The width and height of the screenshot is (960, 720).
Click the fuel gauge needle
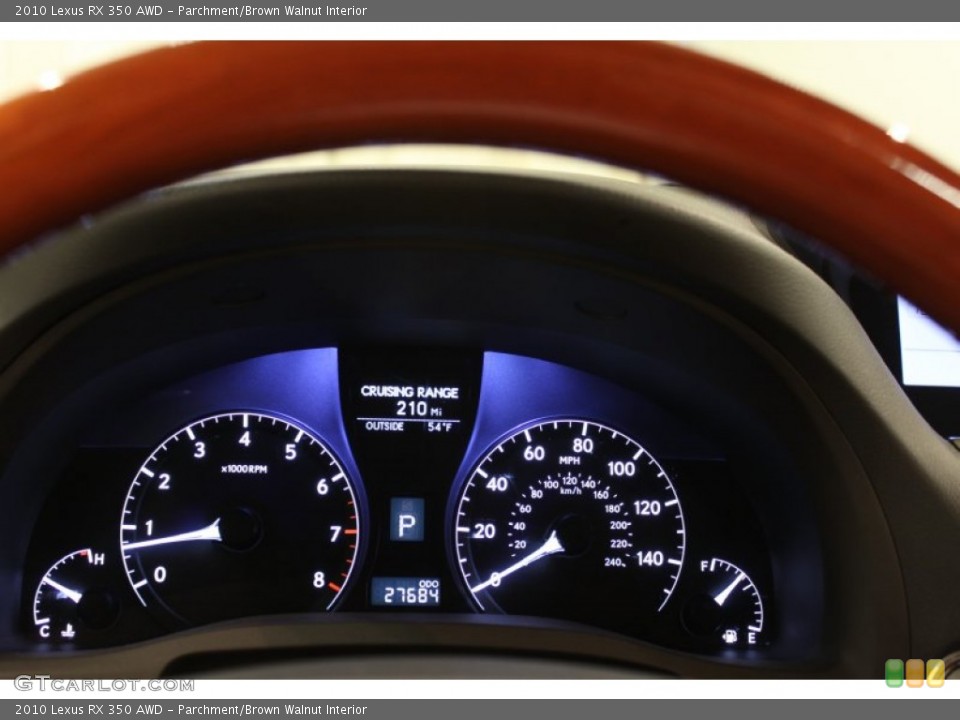pyautogui.click(x=729, y=589)
